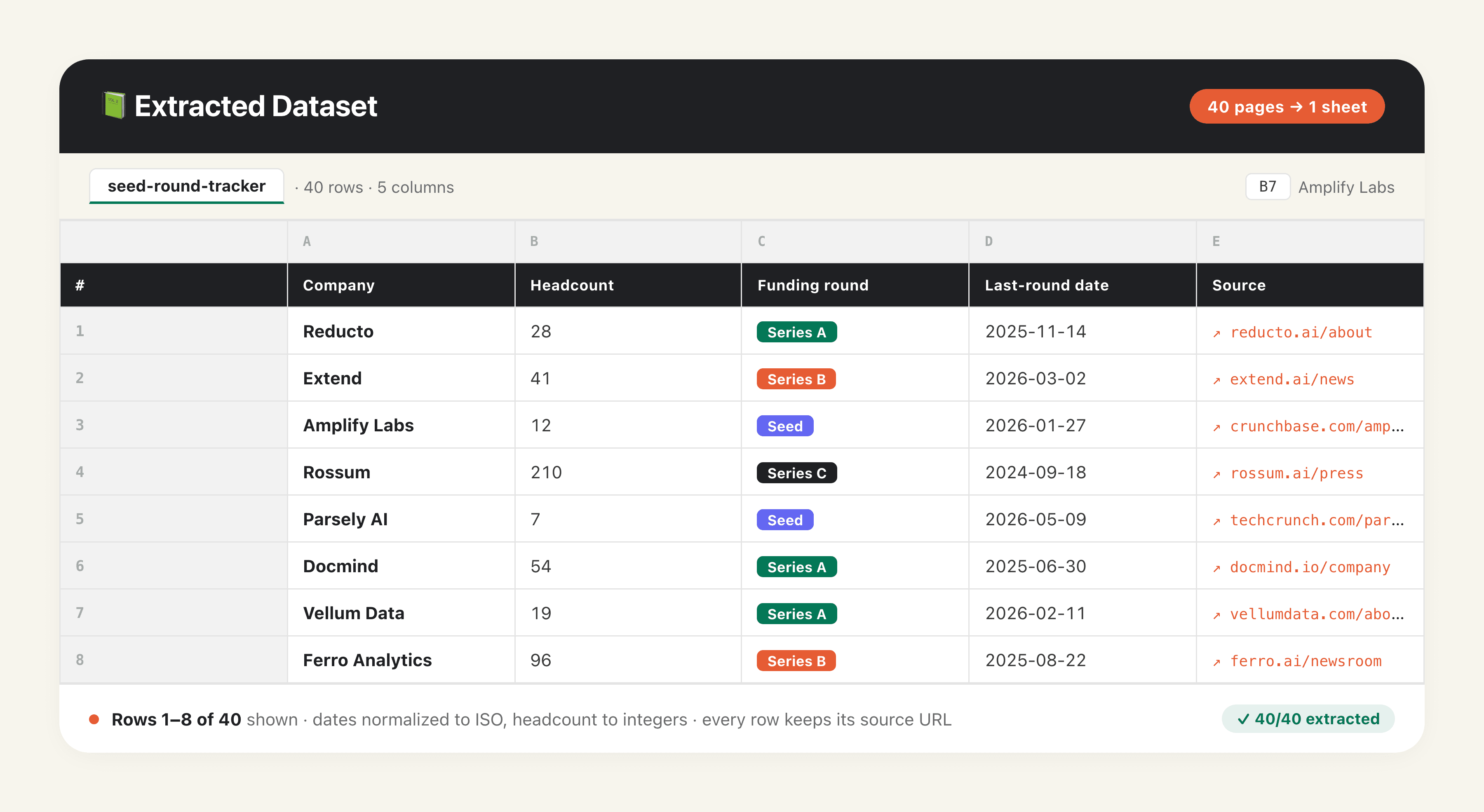This screenshot has height=812, width=1484.
Task: Click the B7 cell reference box
Action: [x=1268, y=187]
